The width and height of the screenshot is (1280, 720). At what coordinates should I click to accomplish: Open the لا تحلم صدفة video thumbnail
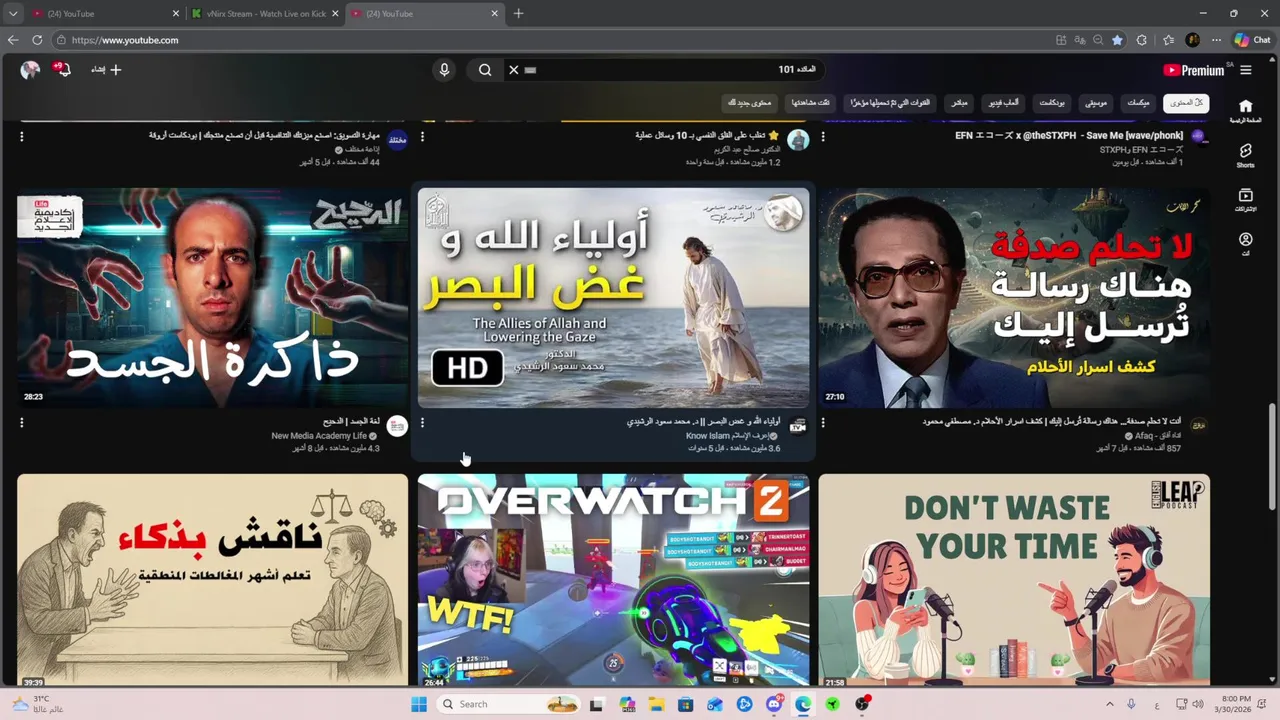(x=1014, y=298)
